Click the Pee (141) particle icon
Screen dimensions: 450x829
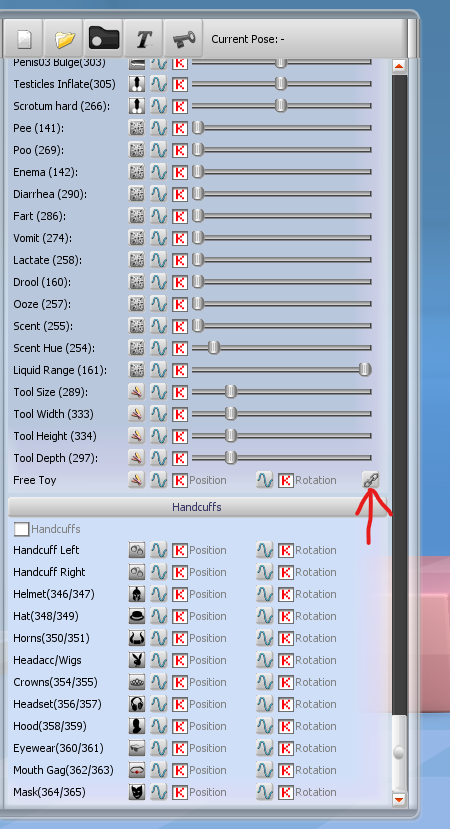pyautogui.click(x=137, y=128)
